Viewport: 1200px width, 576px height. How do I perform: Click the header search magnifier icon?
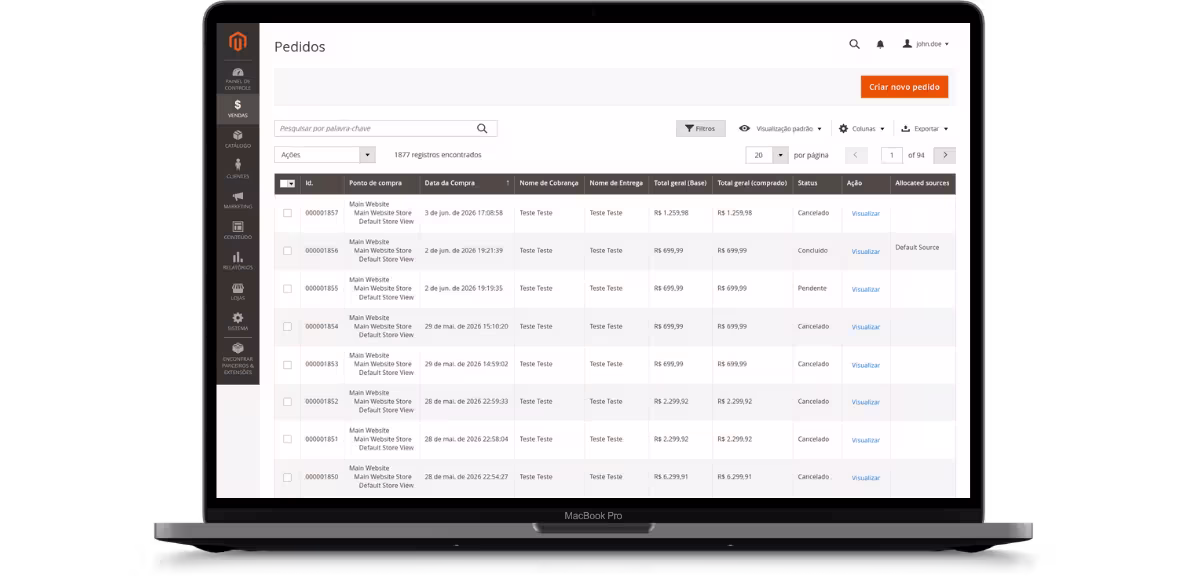(854, 44)
